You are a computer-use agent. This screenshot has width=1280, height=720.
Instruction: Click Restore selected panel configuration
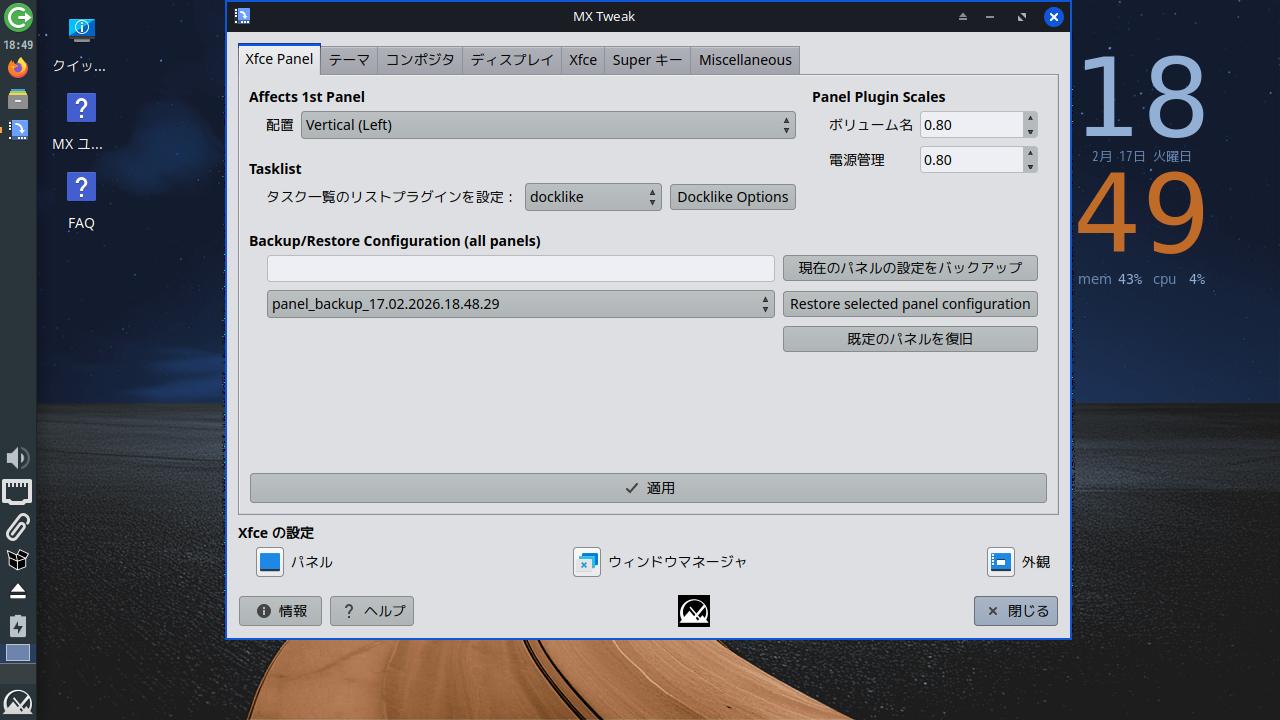[910, 304]
